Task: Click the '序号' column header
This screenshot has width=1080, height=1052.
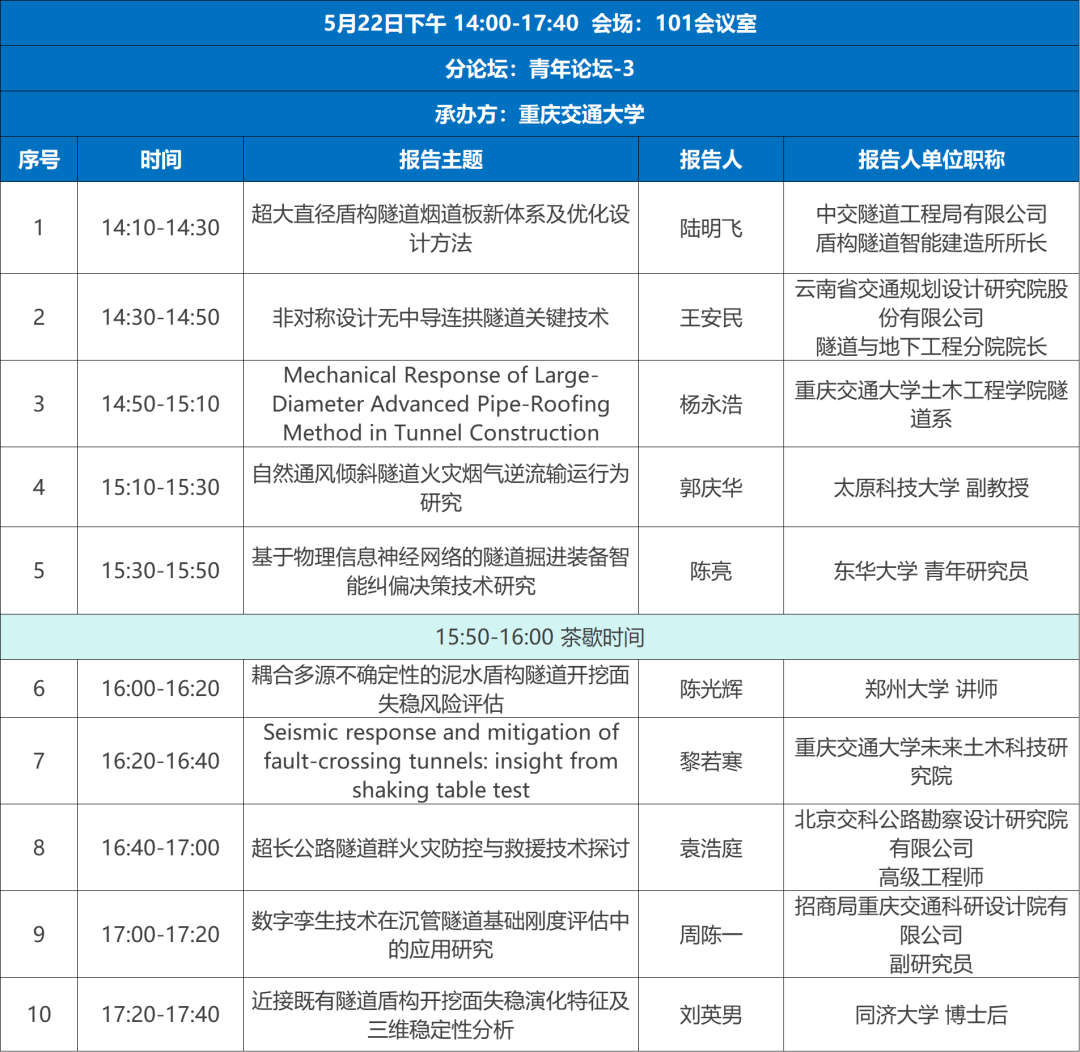Action: click(x=39, y=159)
